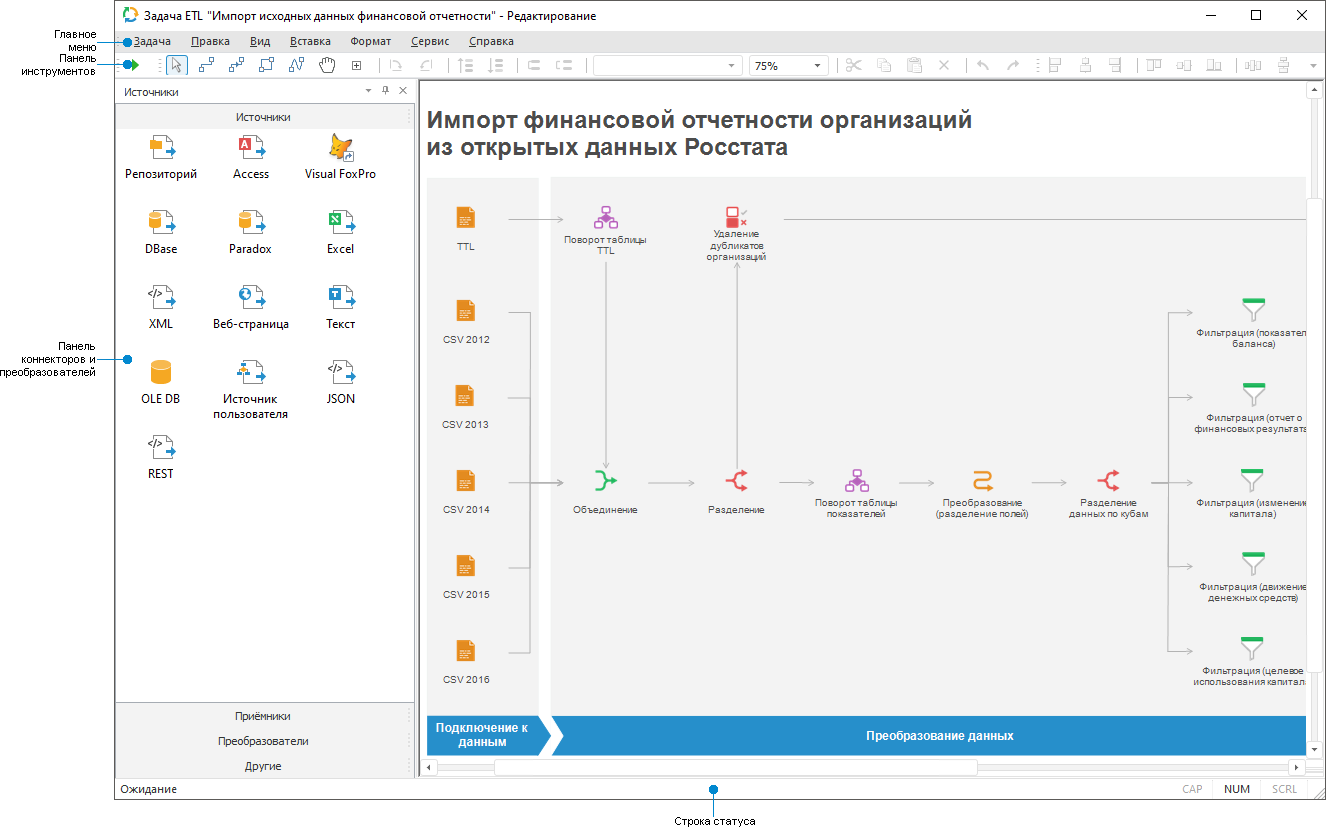
Task: Expand the toolbar overflow arrow on the right
Action: pyautogui.click(x=1313, y=64)
